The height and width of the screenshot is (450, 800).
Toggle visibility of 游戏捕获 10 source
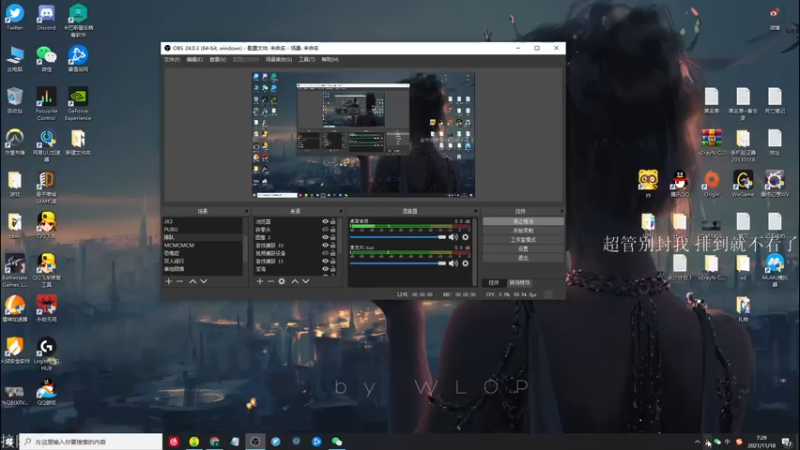325,245
